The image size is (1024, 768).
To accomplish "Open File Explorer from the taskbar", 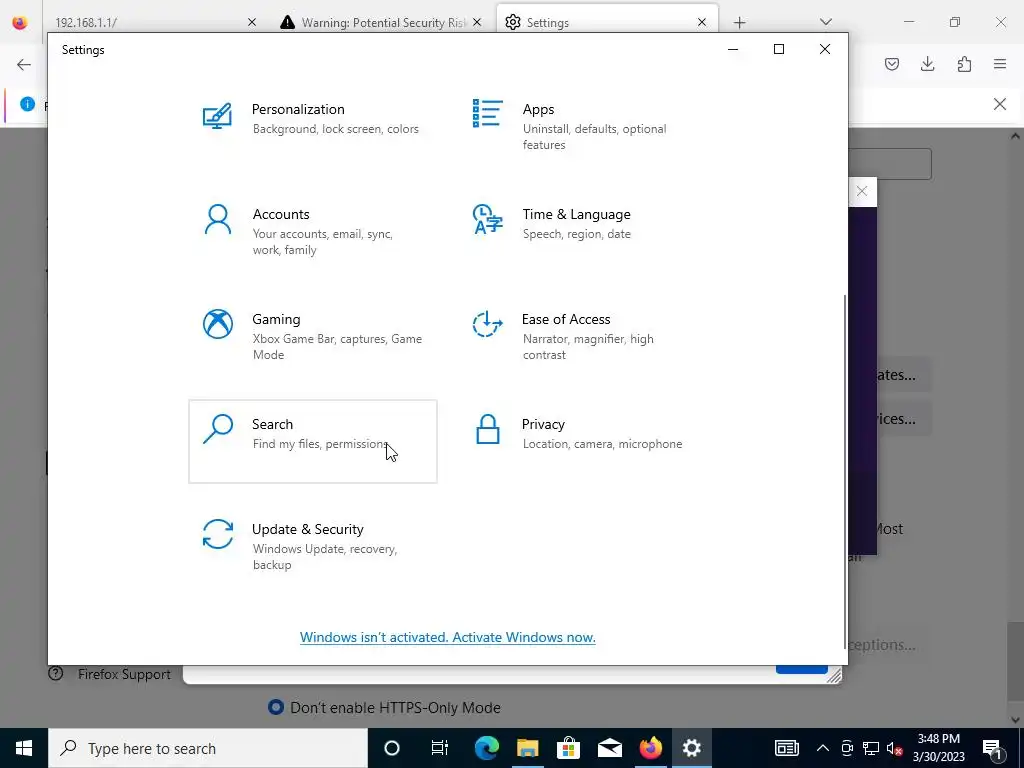I will (x=528, y=748).
